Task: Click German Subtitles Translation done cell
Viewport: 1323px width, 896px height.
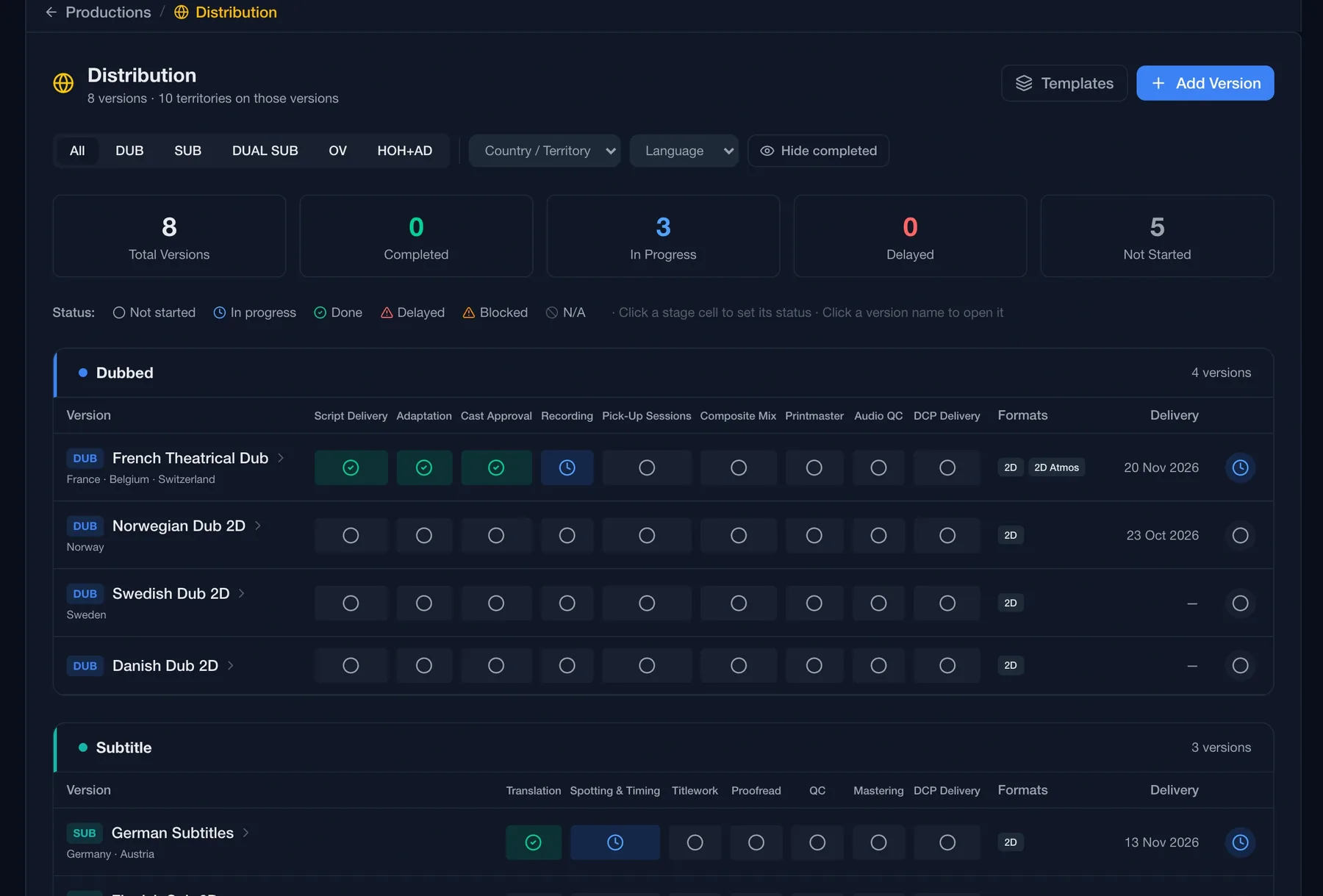Action: coord(534,842)
